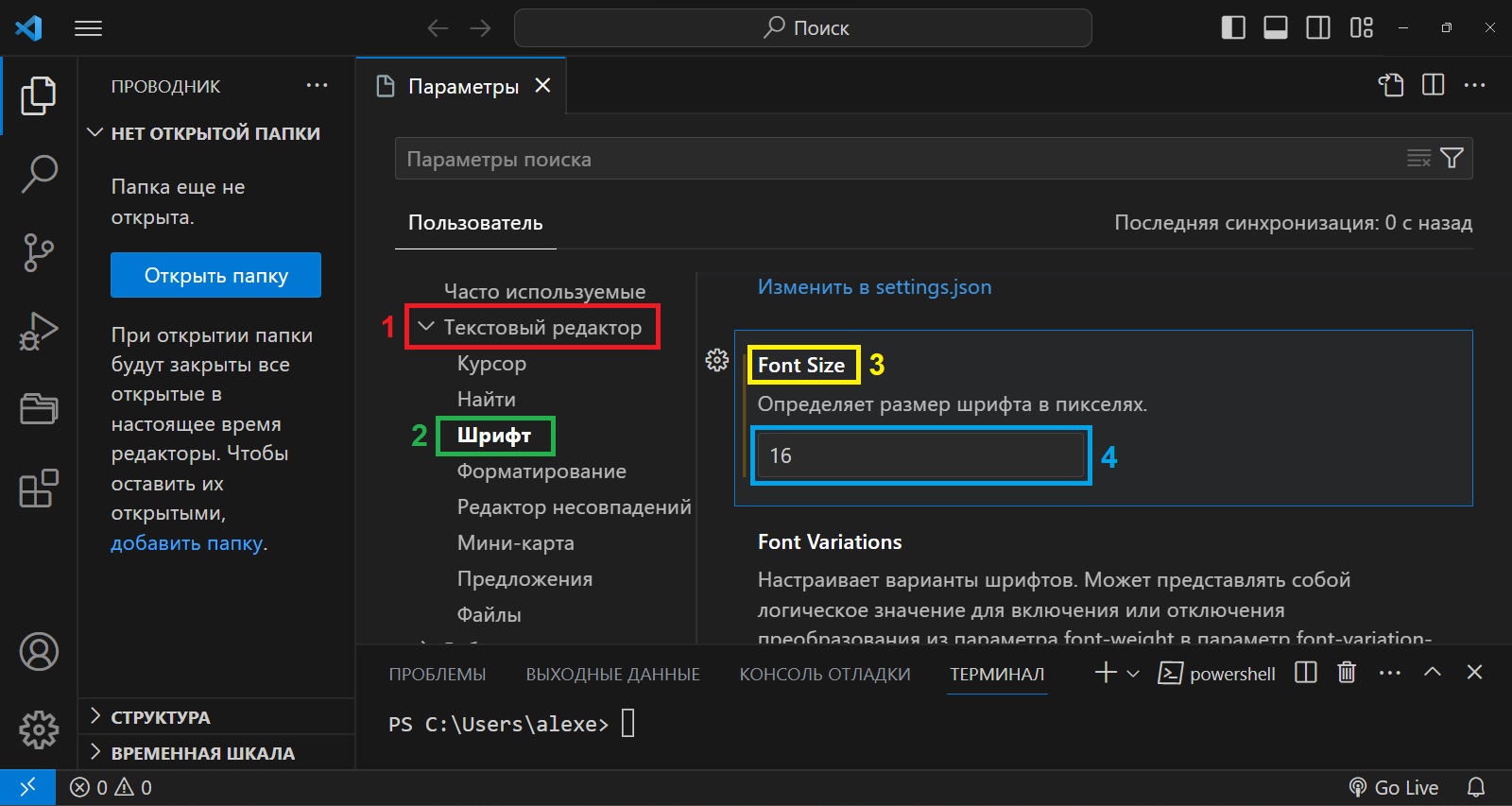The image size is (1512, 806).
Task: Open the Run and Debug view
Action: [x=39, y=332]
